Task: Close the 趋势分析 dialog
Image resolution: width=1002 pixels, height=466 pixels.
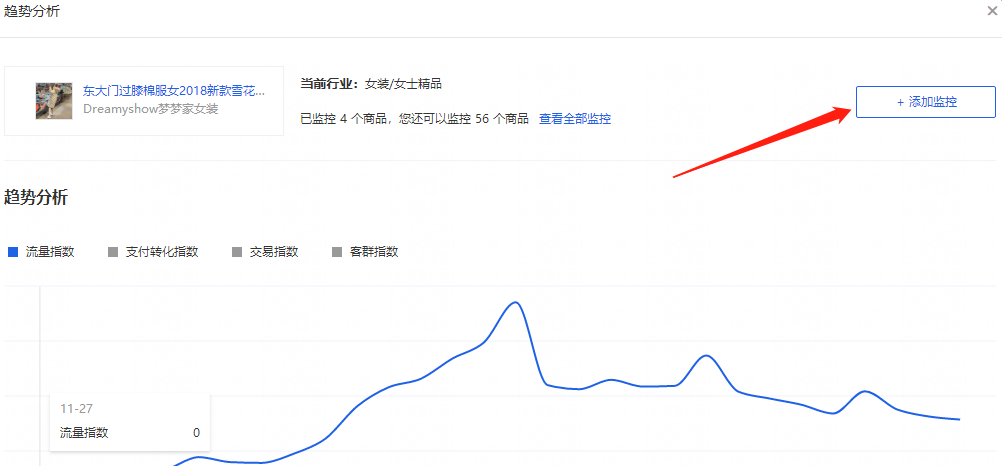Action: pos(992,11)
